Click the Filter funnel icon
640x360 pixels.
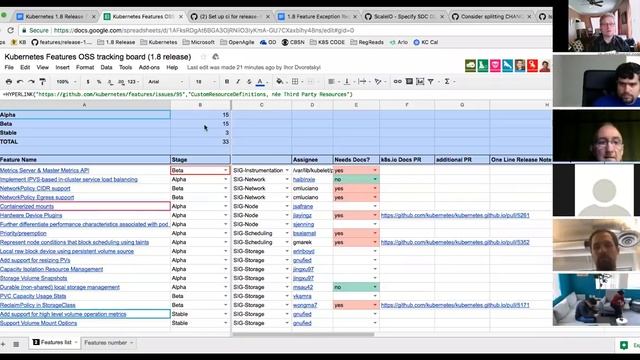[431, 82]
